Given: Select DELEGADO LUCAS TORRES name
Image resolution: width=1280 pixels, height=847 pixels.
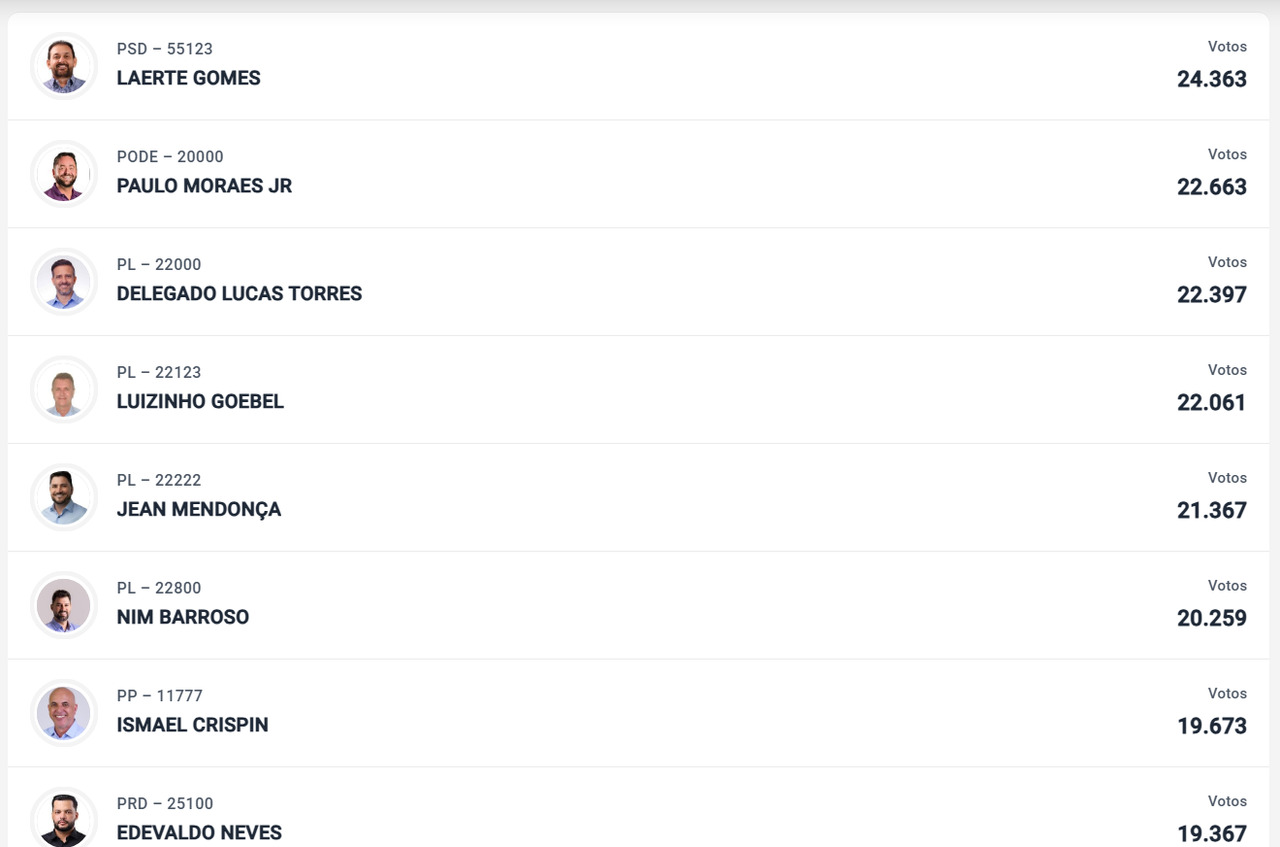Looking at the screenshot, I should coord(239,294).
